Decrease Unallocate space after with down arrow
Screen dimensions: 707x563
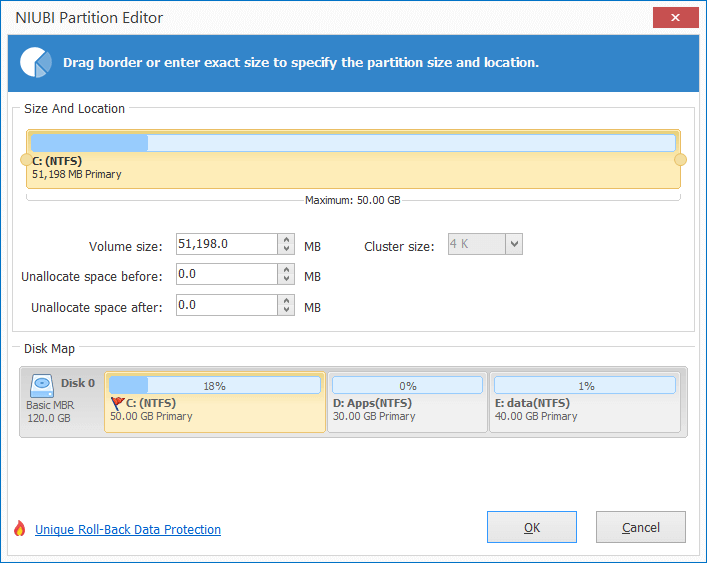pos(286,310)
